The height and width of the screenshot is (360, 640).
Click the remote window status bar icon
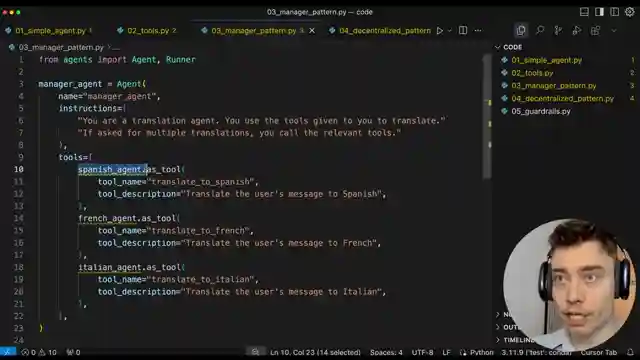(8, 352)
